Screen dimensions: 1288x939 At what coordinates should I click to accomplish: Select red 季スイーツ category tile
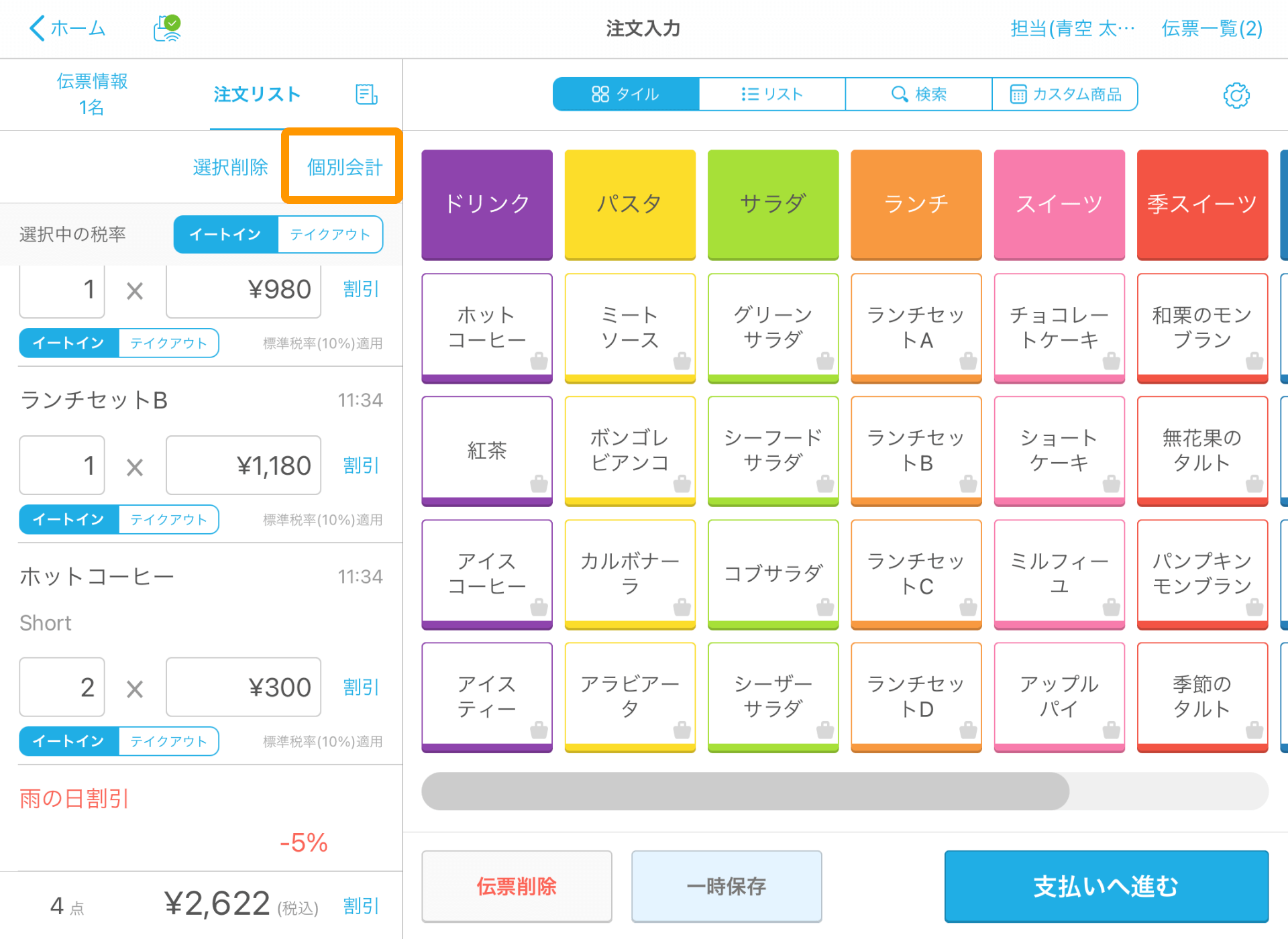pos(1202,204)
